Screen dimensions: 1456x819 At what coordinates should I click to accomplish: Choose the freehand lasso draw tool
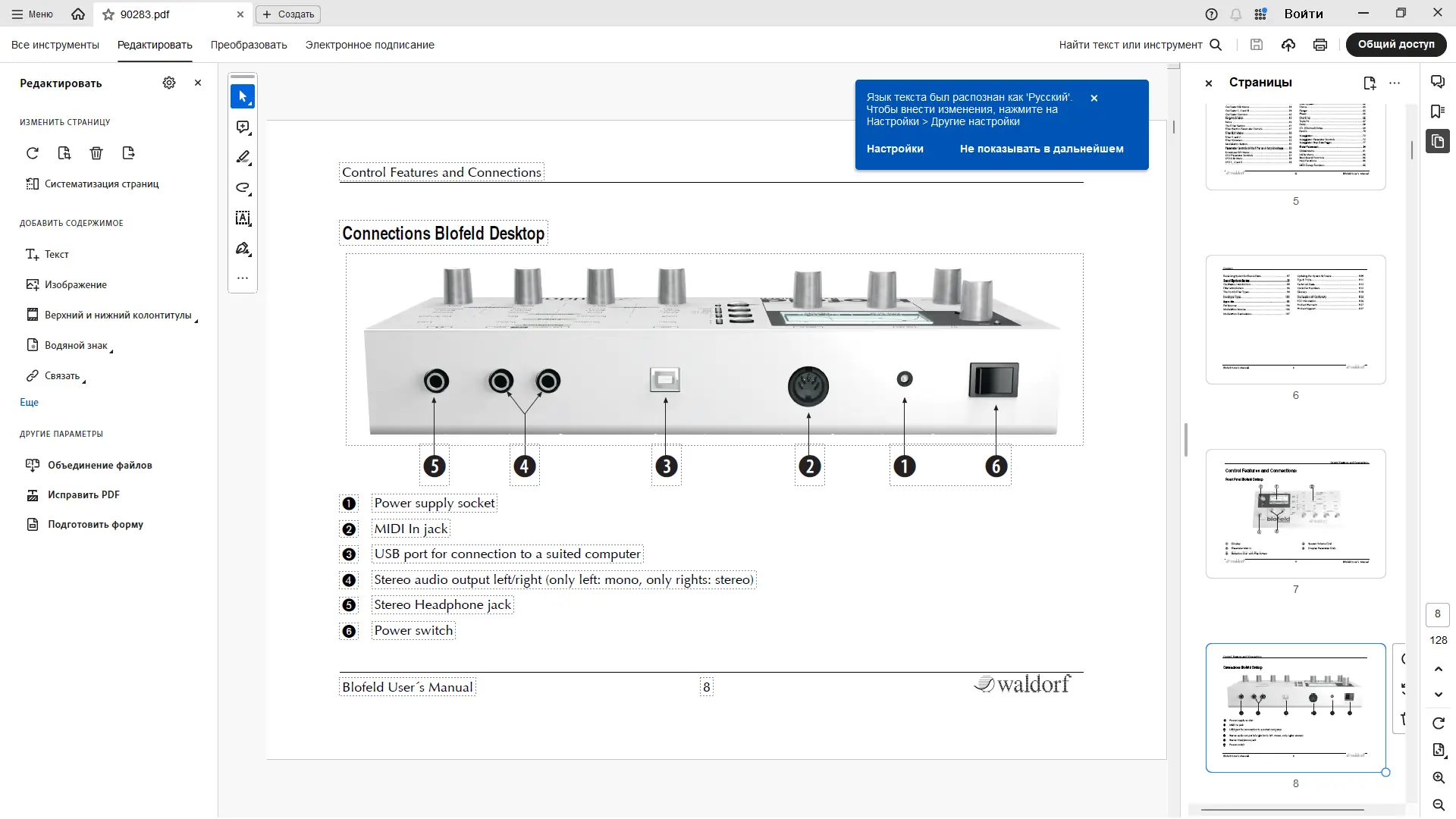point(243,188)
